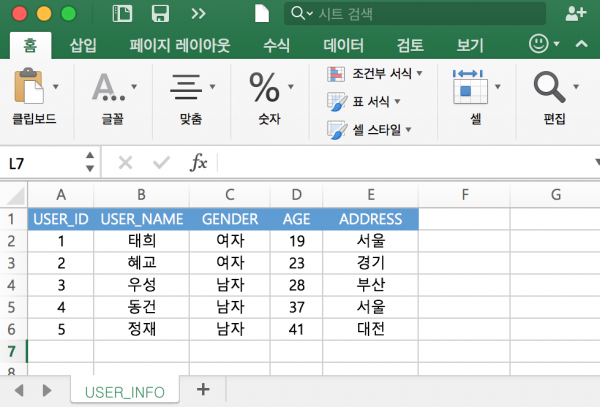Click the Name Box showing L7

(42, 163)
